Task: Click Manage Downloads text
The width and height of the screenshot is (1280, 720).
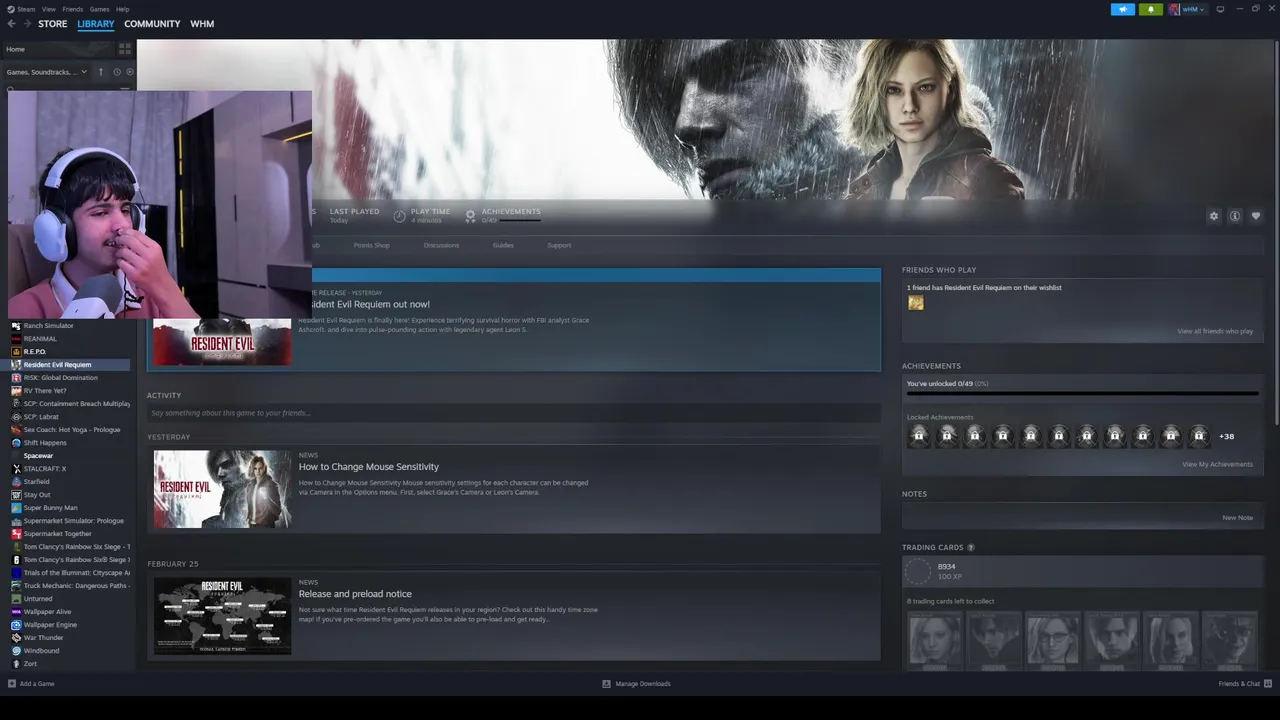Action: point(643,684)
